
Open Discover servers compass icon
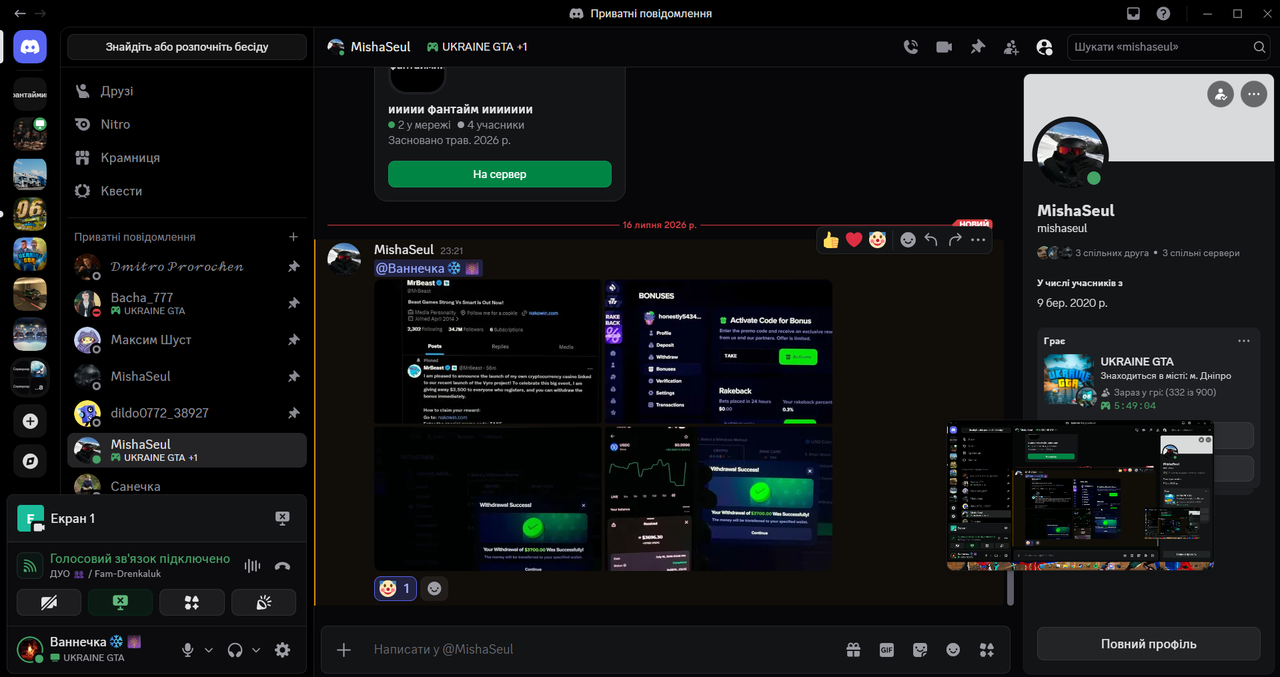(30, 461)
